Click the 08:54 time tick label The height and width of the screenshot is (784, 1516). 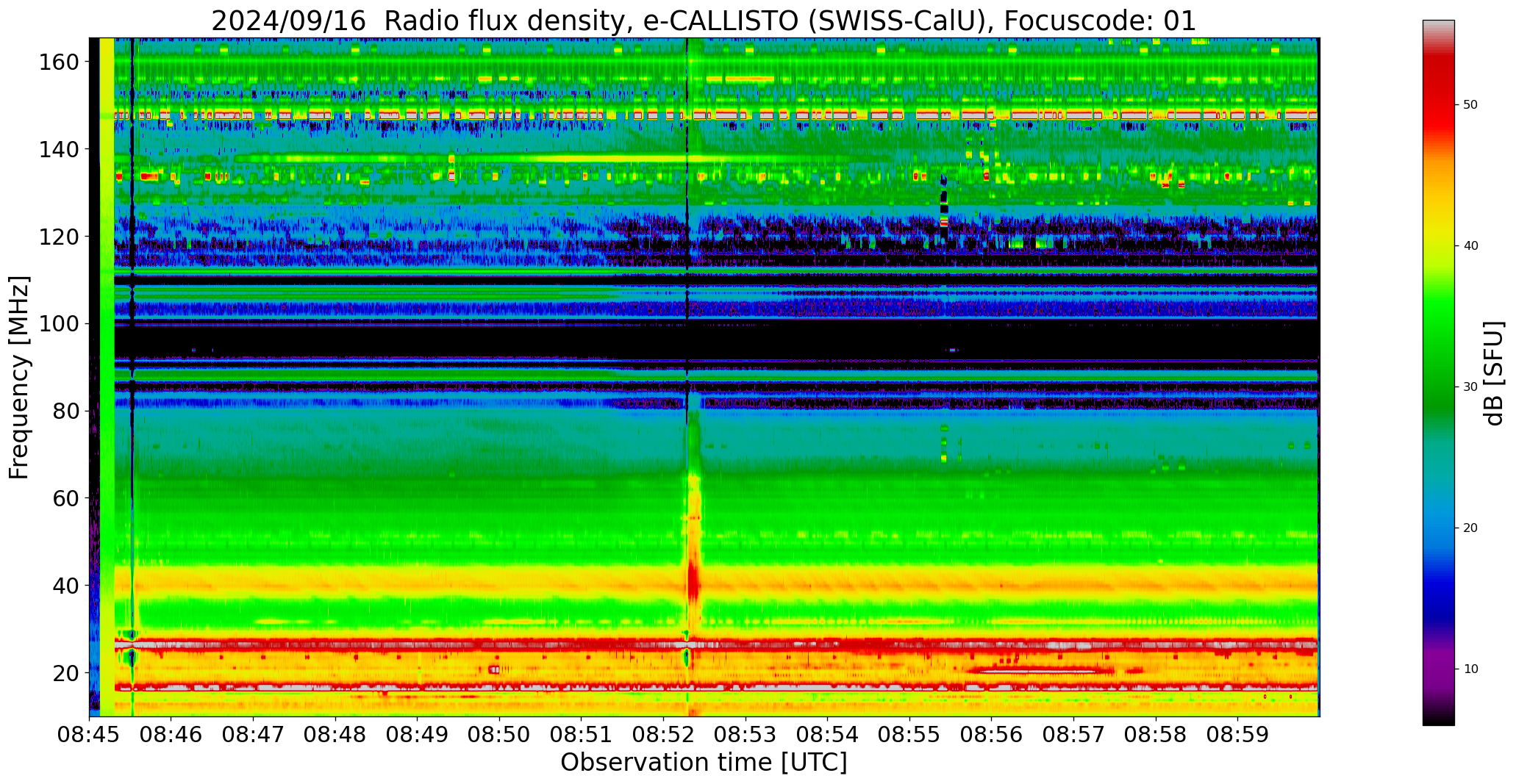click(x=828, y=735)
